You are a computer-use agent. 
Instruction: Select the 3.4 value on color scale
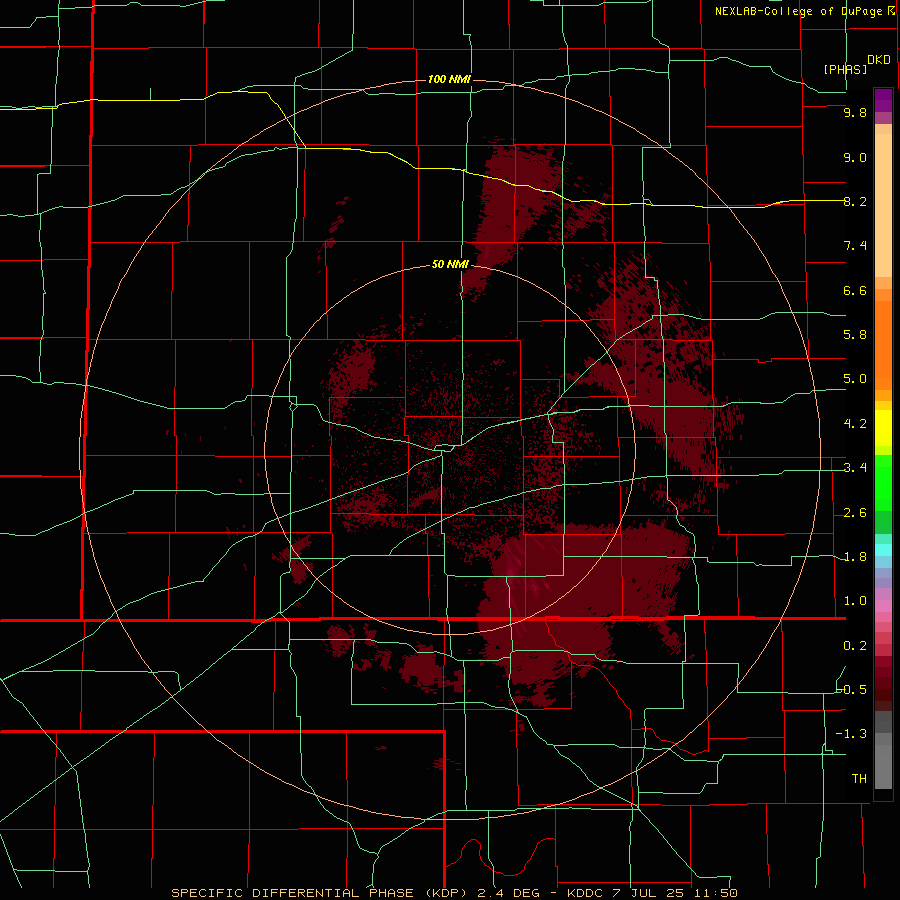855,468
